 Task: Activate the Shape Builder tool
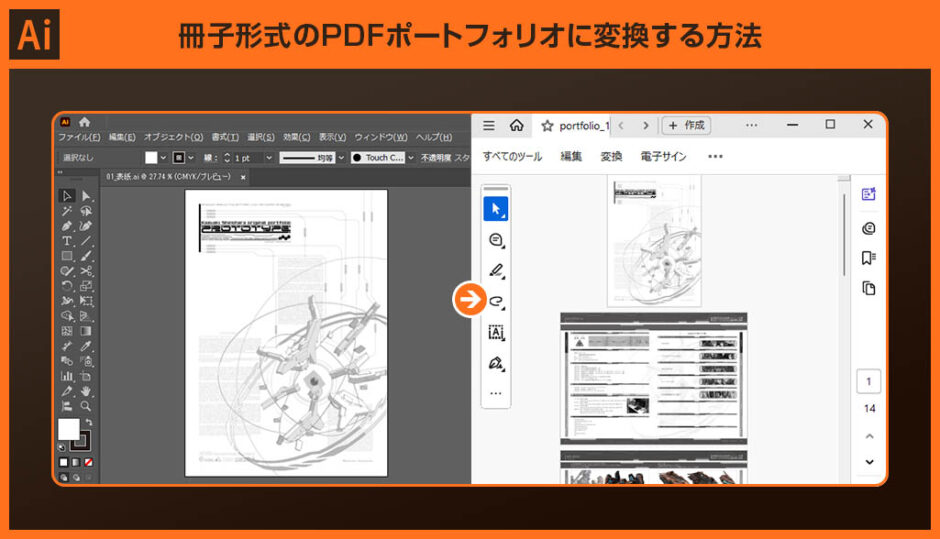point(67,316)
